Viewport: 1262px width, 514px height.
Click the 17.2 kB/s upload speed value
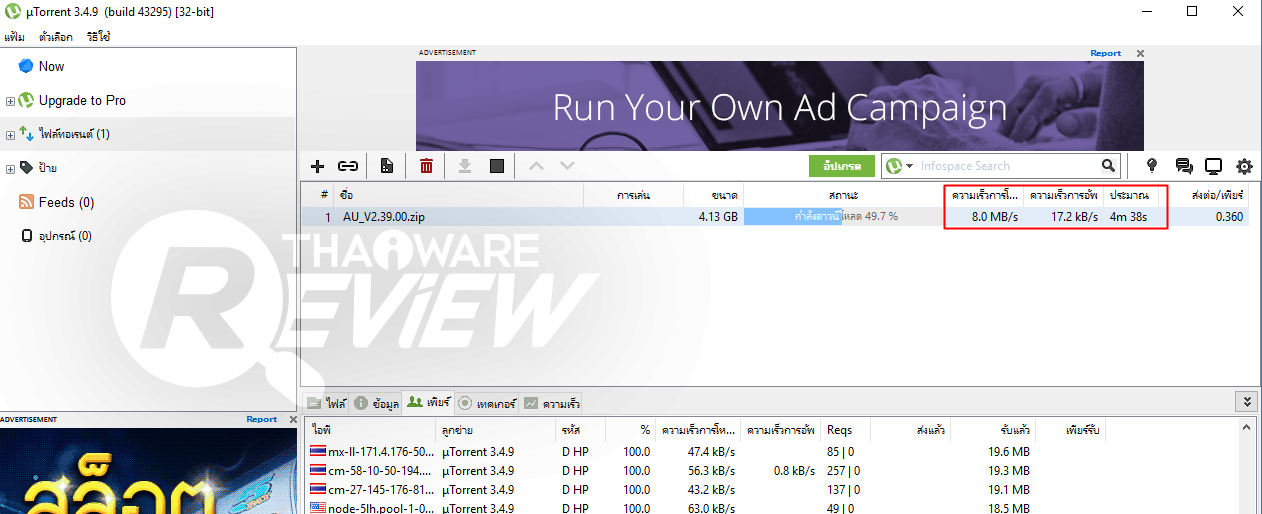pos(1074,216)
